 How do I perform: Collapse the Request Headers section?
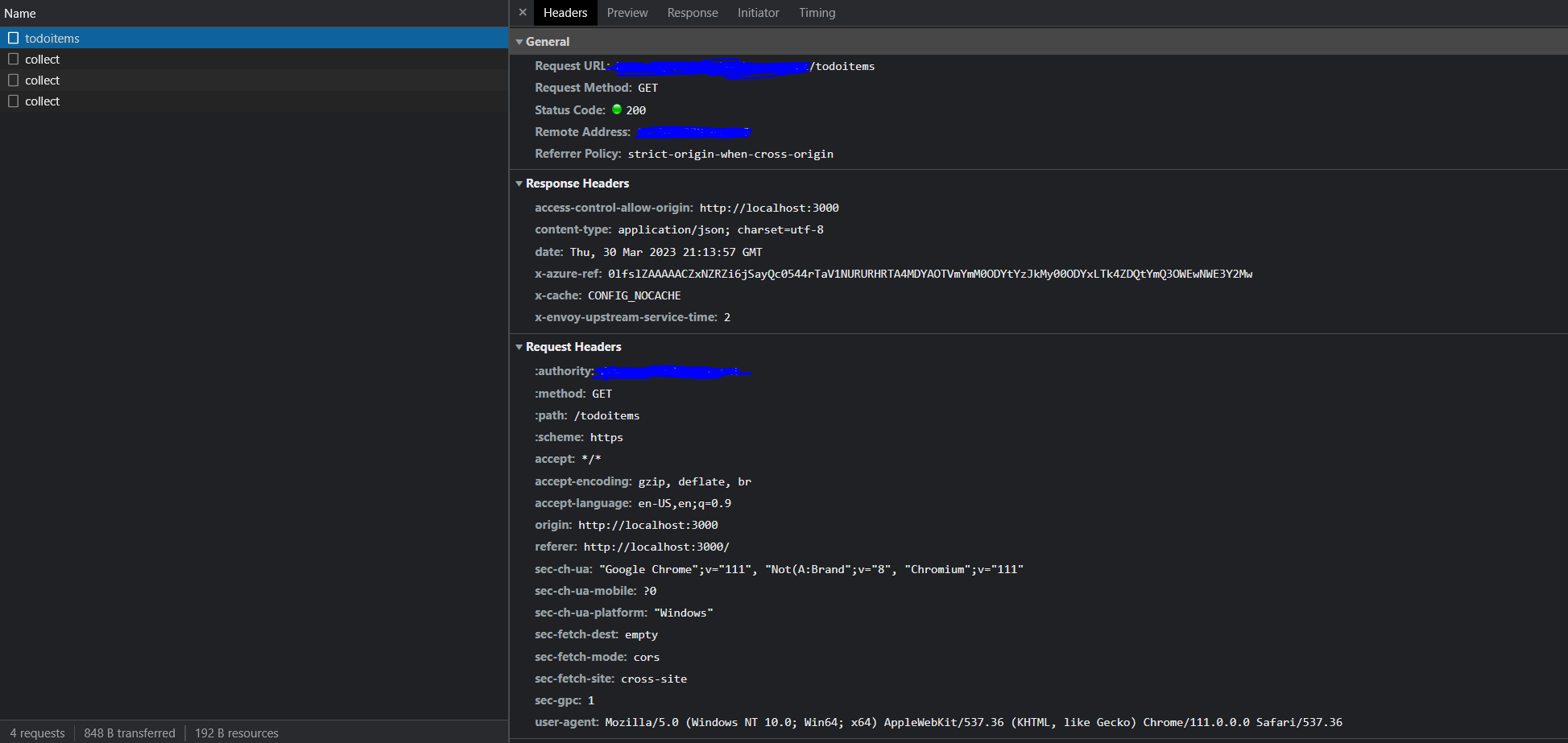pyautogui.click(x=519, y=346)
